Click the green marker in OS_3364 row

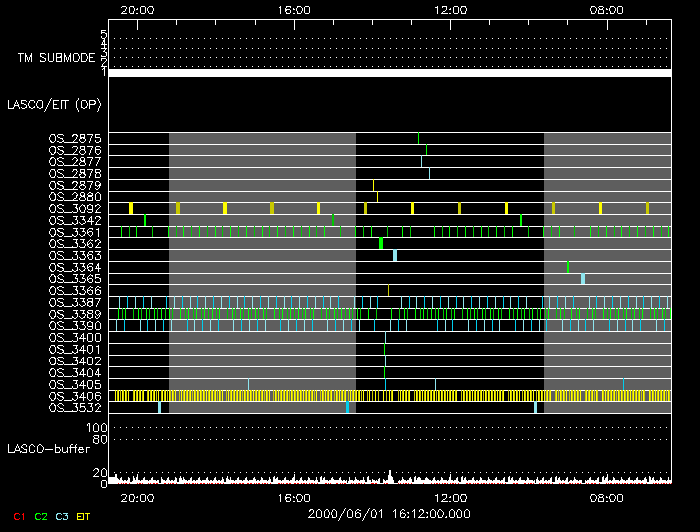coord(568,267)
